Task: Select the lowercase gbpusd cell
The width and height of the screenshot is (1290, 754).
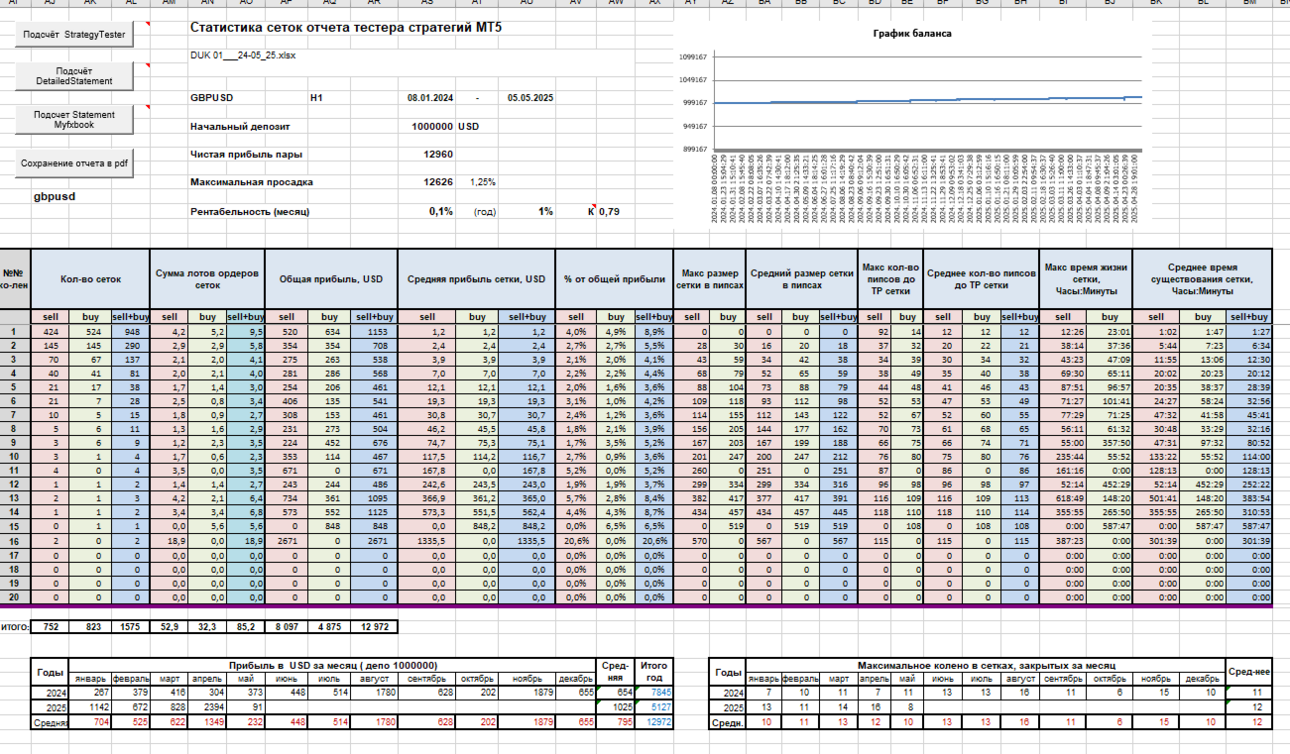Action: click(54, 197)
